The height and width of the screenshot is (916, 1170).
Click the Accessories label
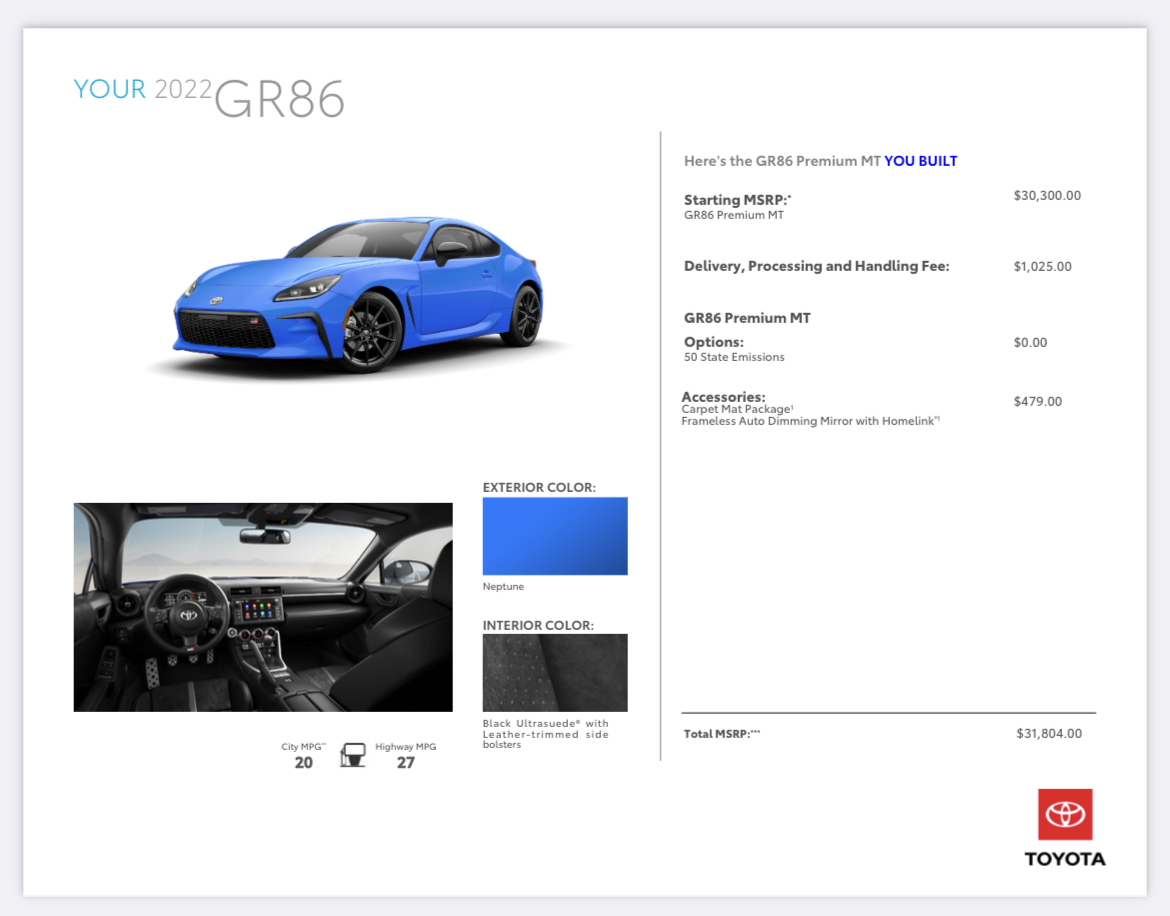[x=723, y=397]
